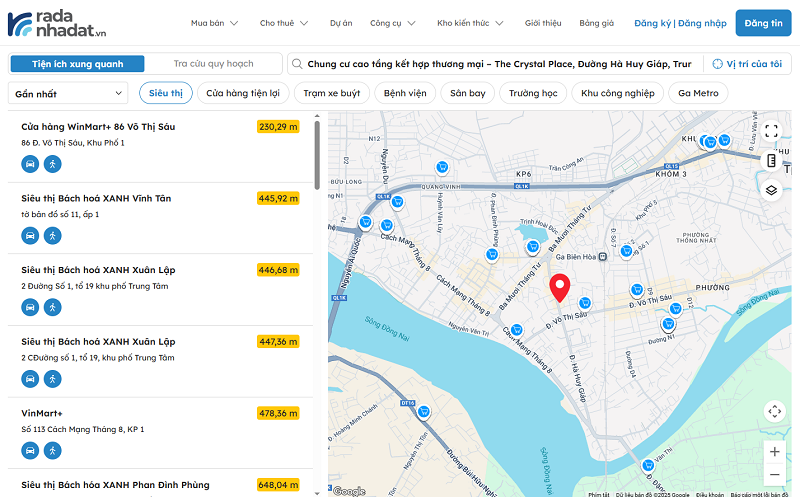Click the car route icon for WinMart+ 86 Võ Thị Sáu
This screenshot has width=800, height=497.
31,164
